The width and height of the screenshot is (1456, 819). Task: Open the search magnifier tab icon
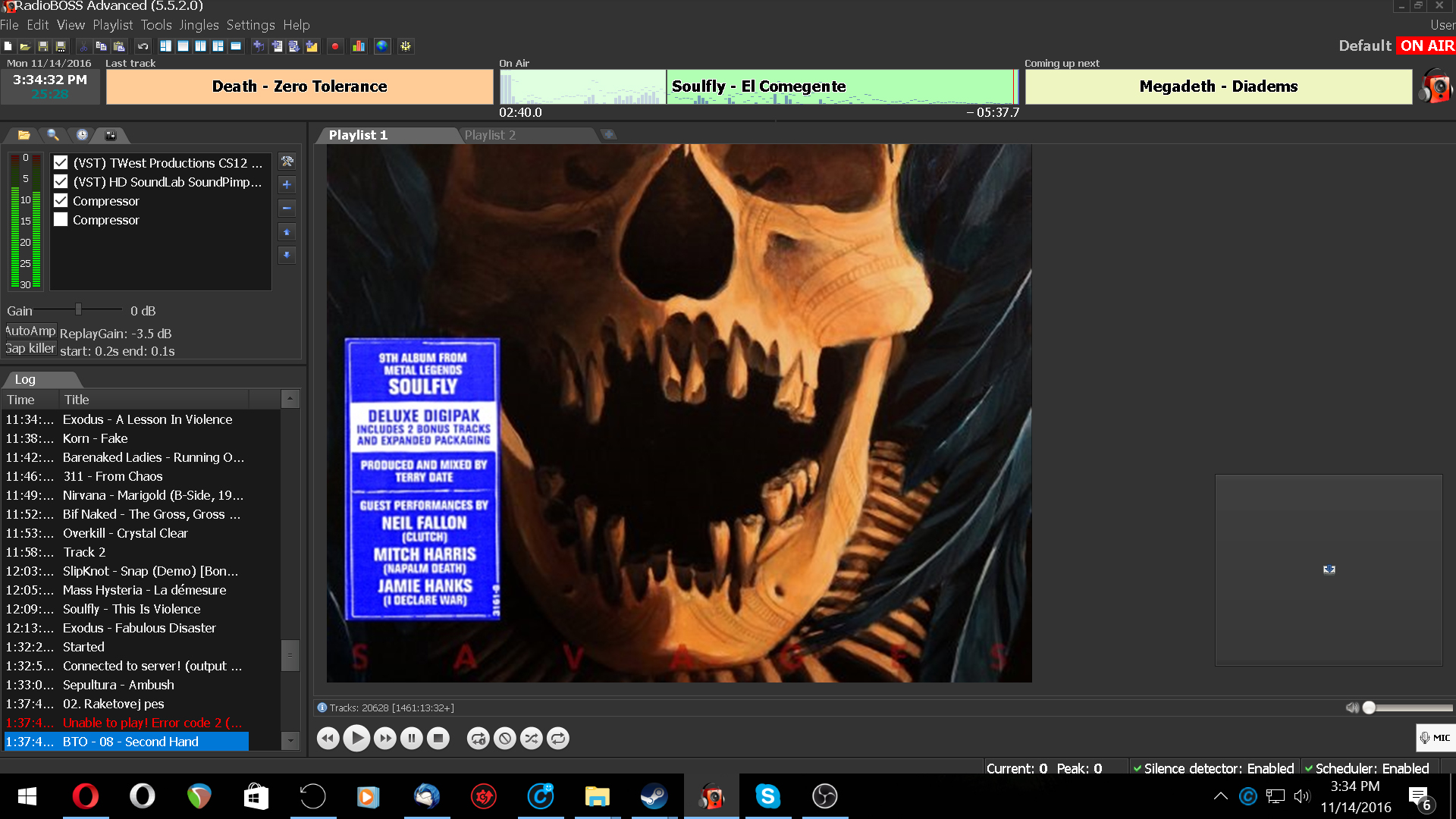(x=53, y=135)
